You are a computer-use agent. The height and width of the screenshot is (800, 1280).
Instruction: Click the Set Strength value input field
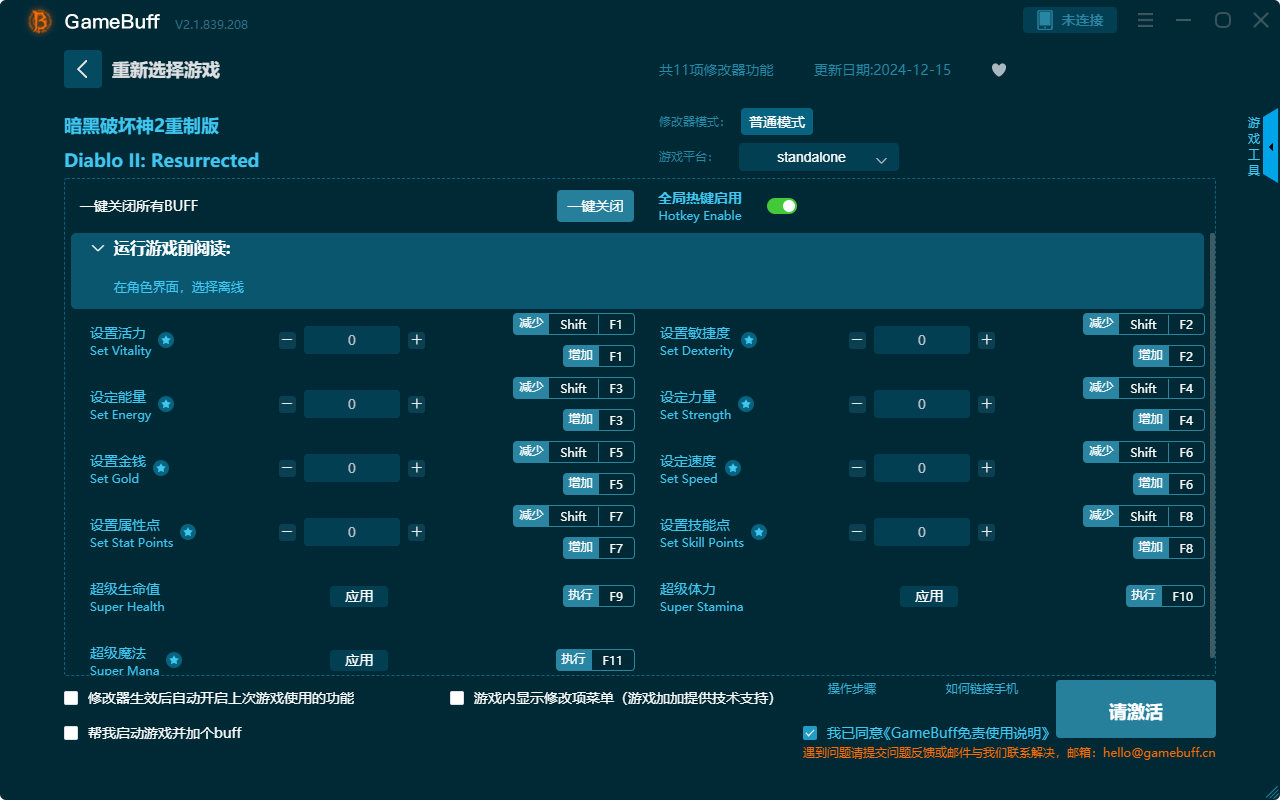click(x=922, y=404)
